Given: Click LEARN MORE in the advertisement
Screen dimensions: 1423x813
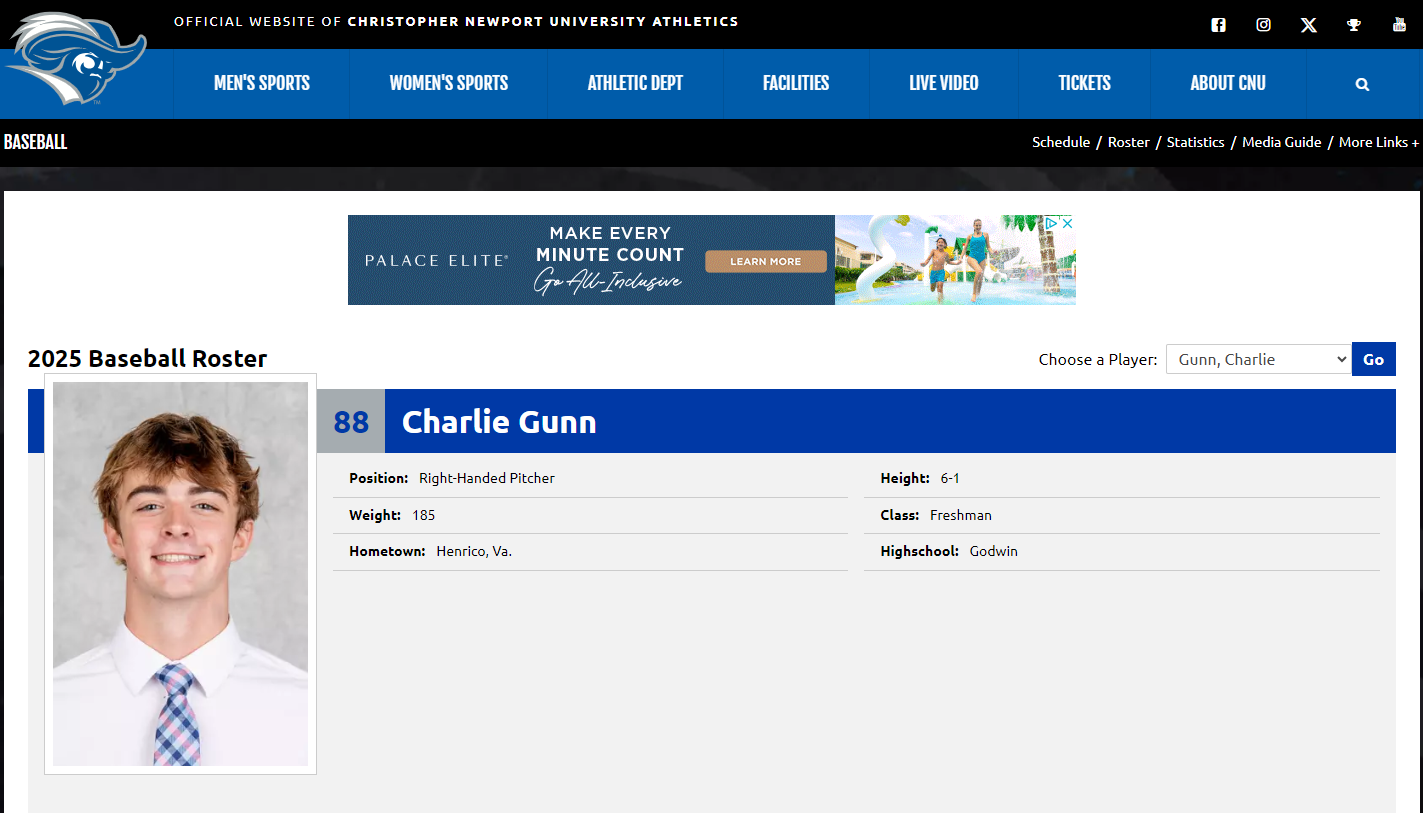Looking at the screenshot, I should (x=765, y=261).
